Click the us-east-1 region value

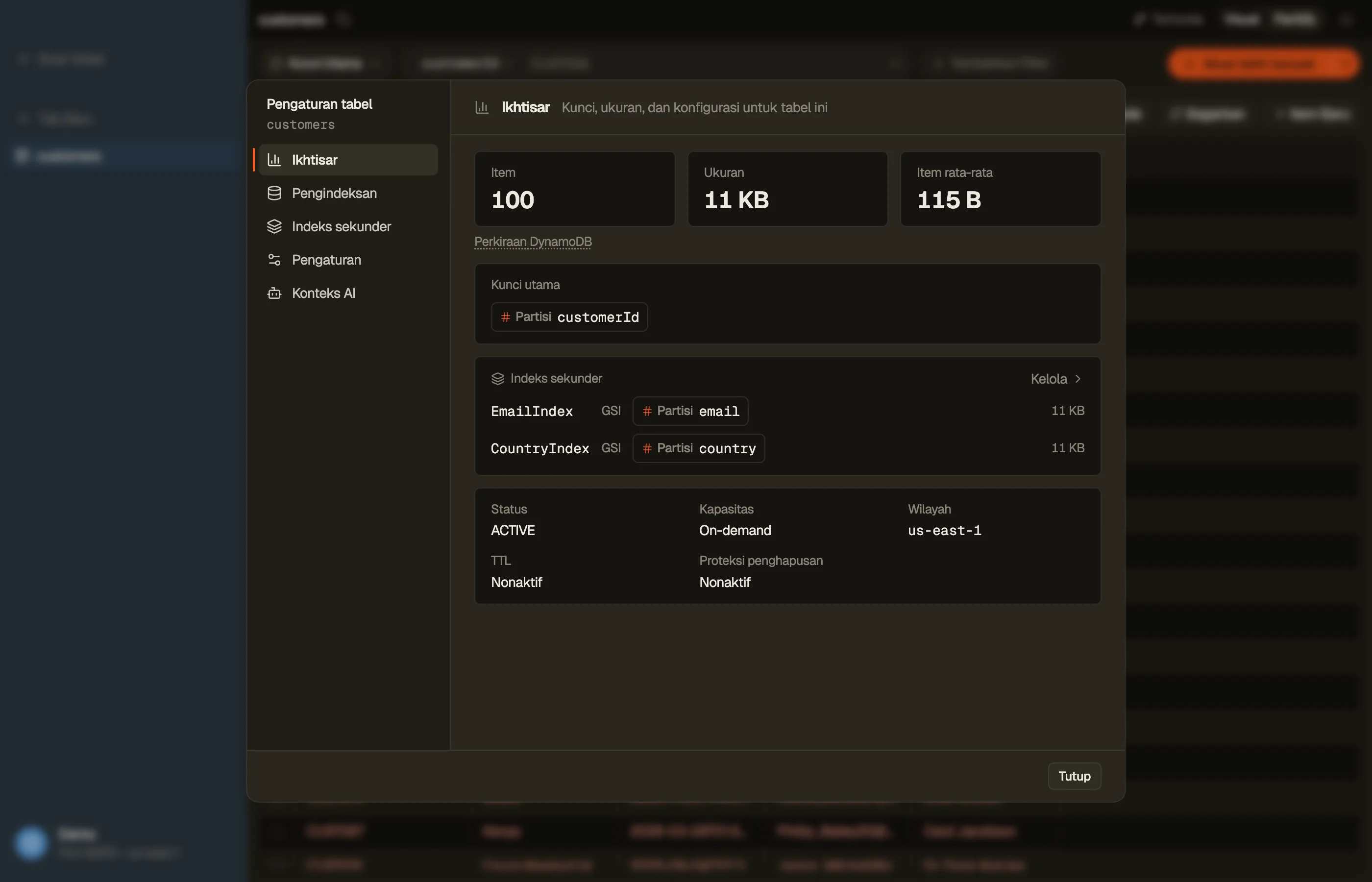click(x=944, y=530)
